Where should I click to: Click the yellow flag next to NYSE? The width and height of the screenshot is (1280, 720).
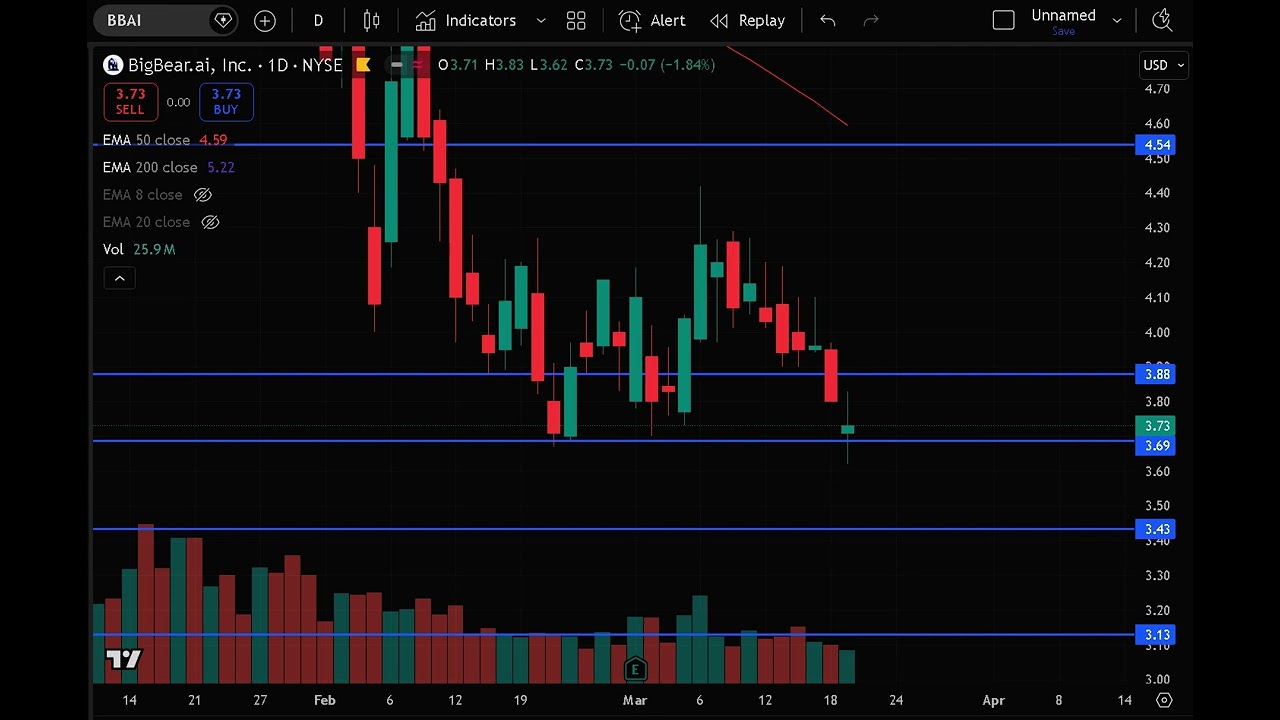pyautogui.click(x=363, y=65)
